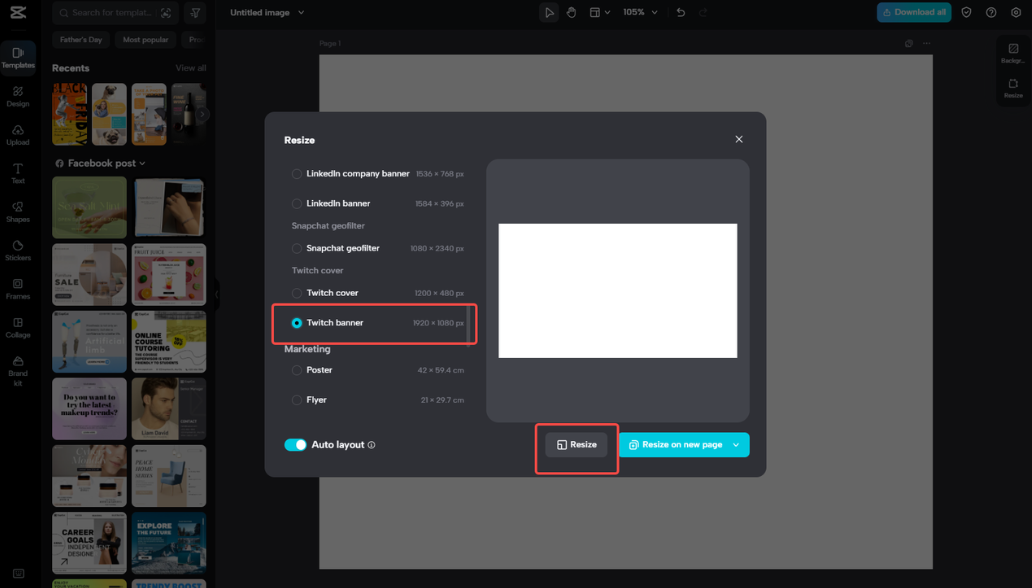Expand the Resize on new page dropdown arrow

coord(738,444)
